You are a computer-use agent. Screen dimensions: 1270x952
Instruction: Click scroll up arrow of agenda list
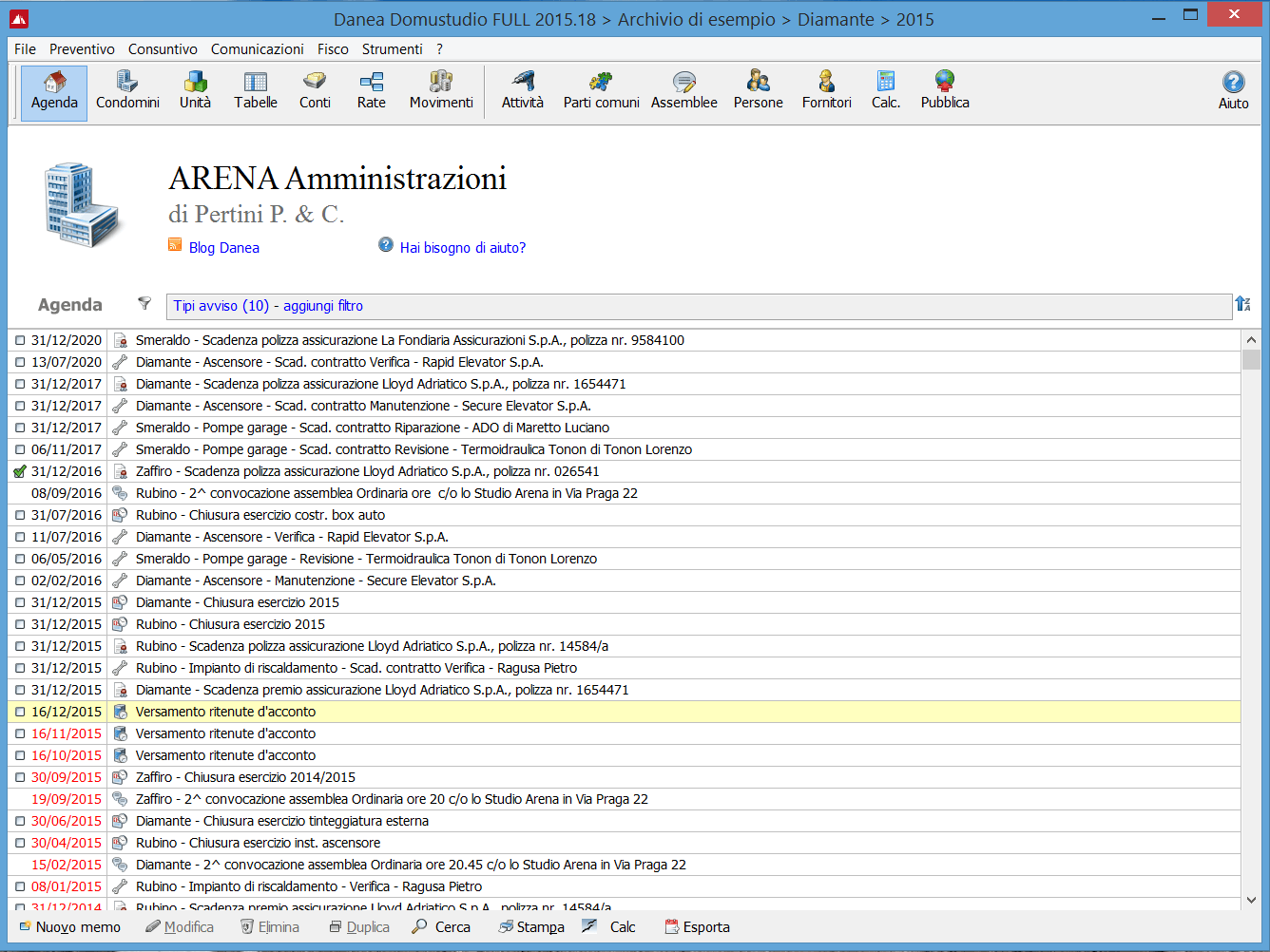1251,340
